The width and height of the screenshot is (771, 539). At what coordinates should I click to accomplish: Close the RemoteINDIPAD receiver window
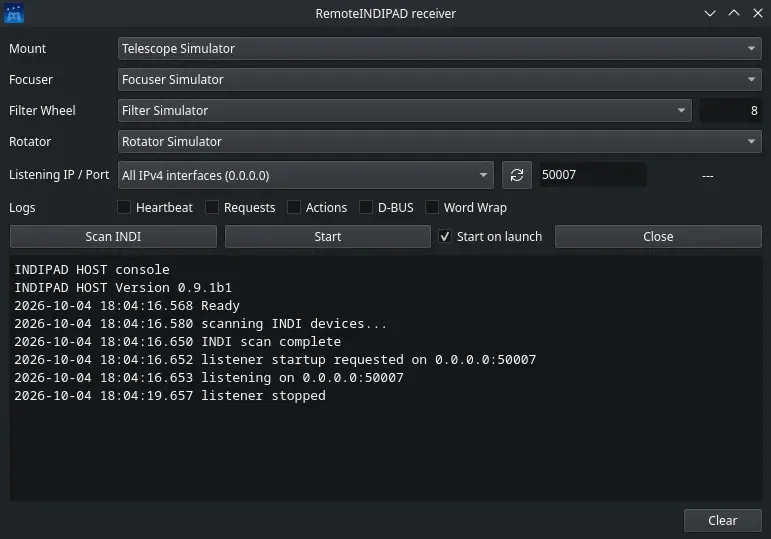point(758,13)
